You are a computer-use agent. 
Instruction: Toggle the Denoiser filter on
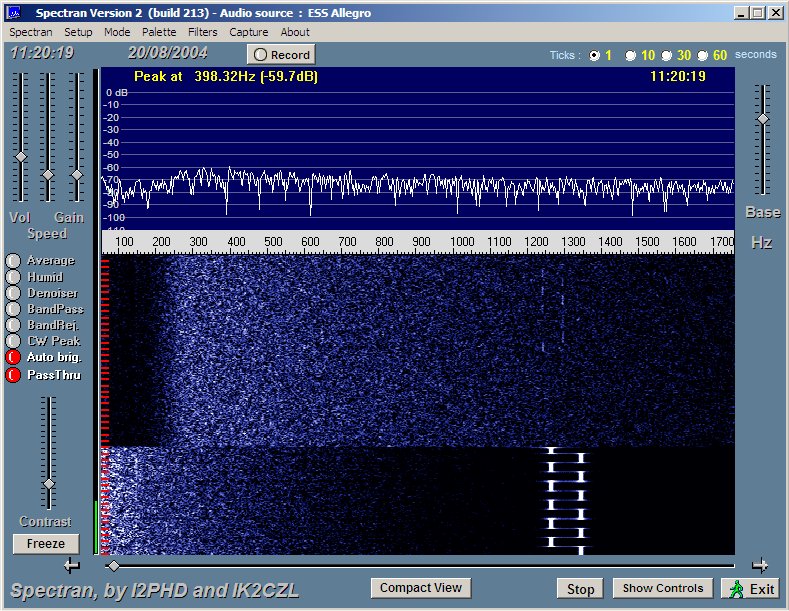pos(13,293)
